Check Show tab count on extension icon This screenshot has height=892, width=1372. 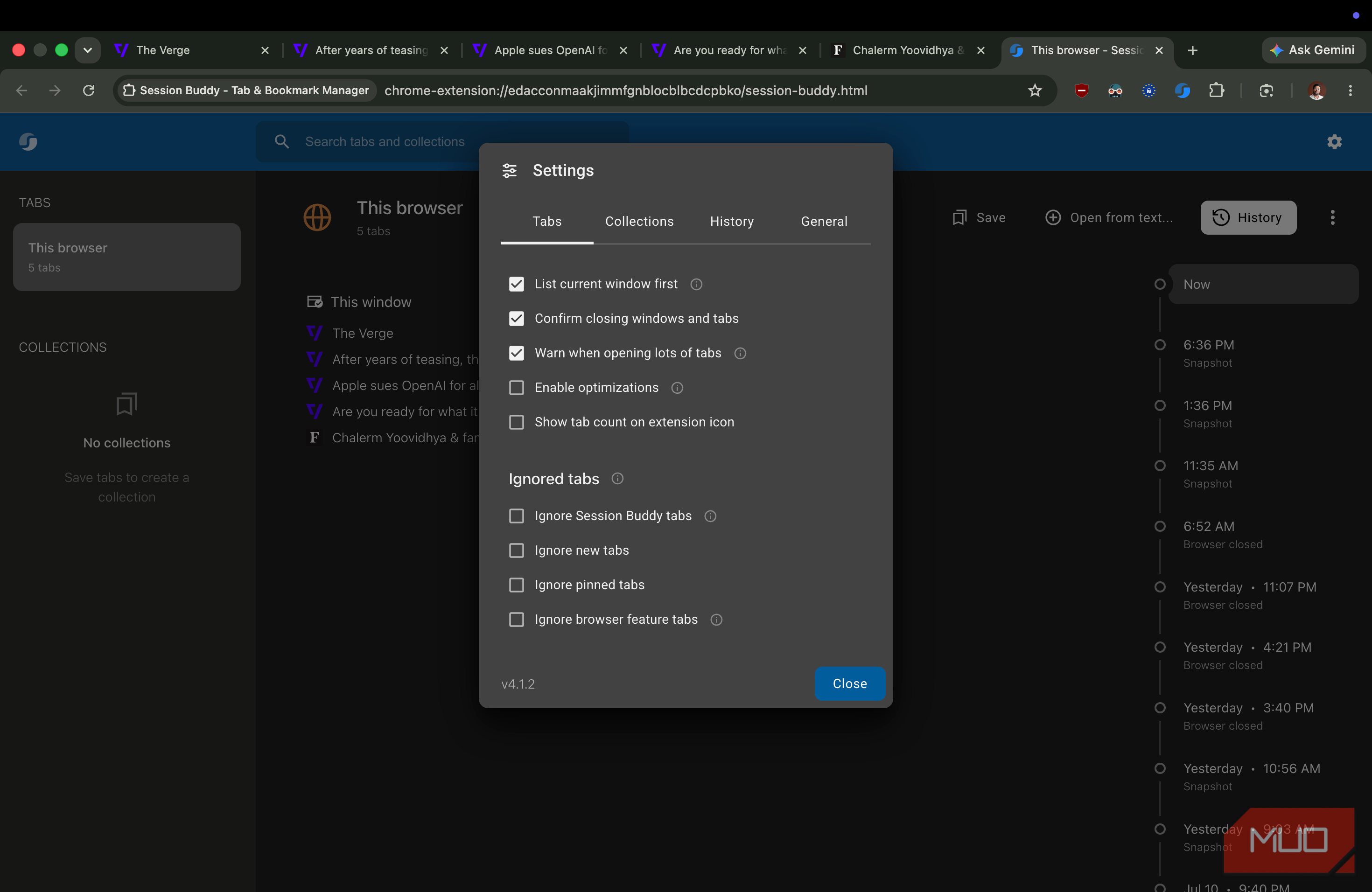tap(517, 422)
